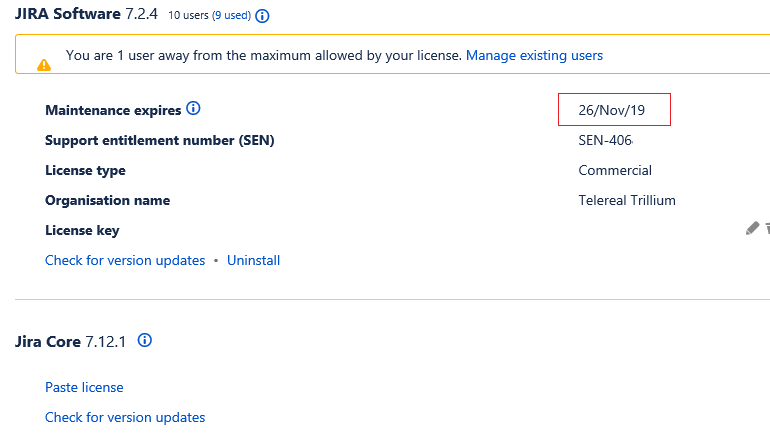The width and height of the screenshot is (770, 448).
Task: Click the pencil edit icon for License key
Action: 752,228
